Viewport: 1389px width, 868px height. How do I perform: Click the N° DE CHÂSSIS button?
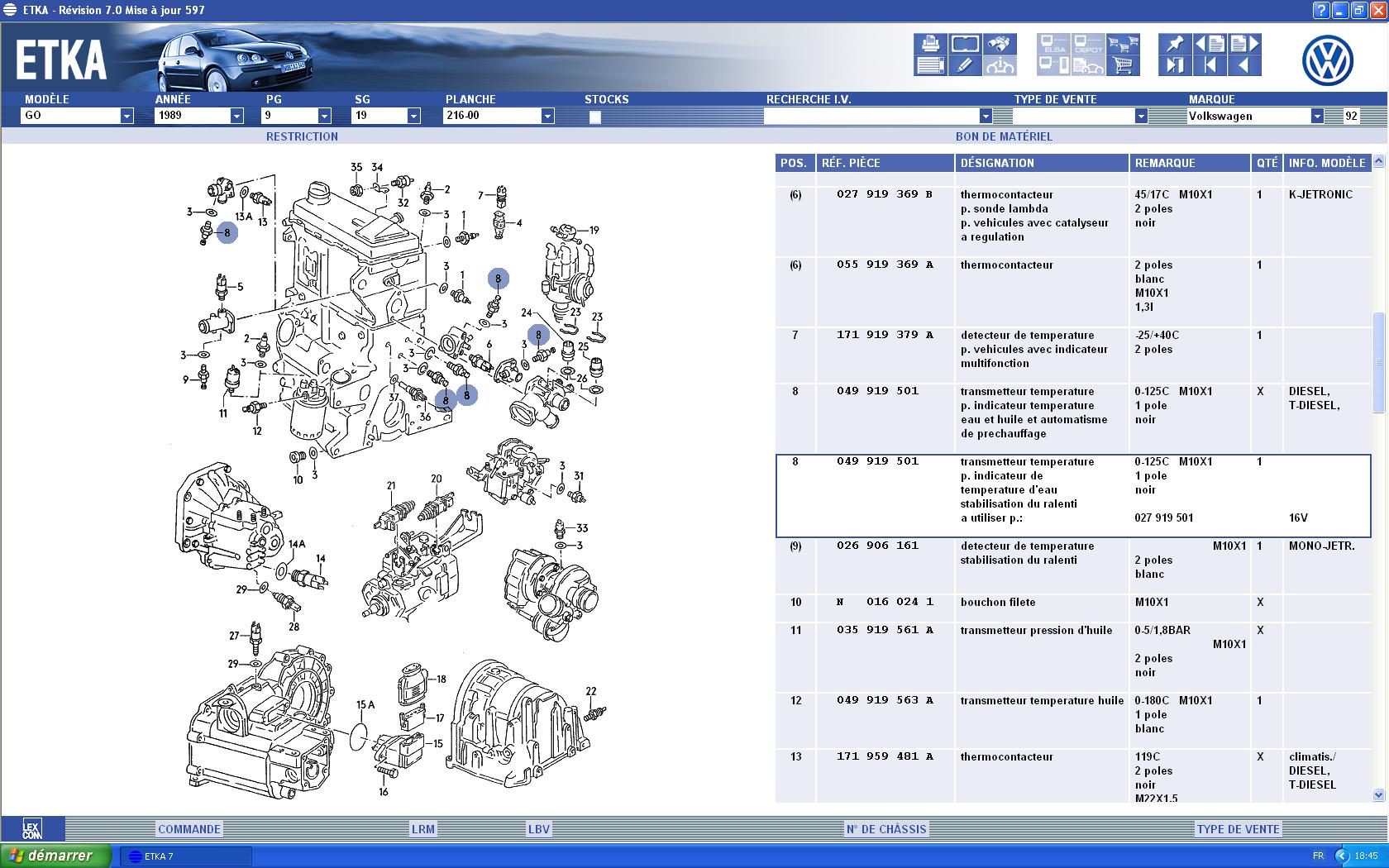886,829
